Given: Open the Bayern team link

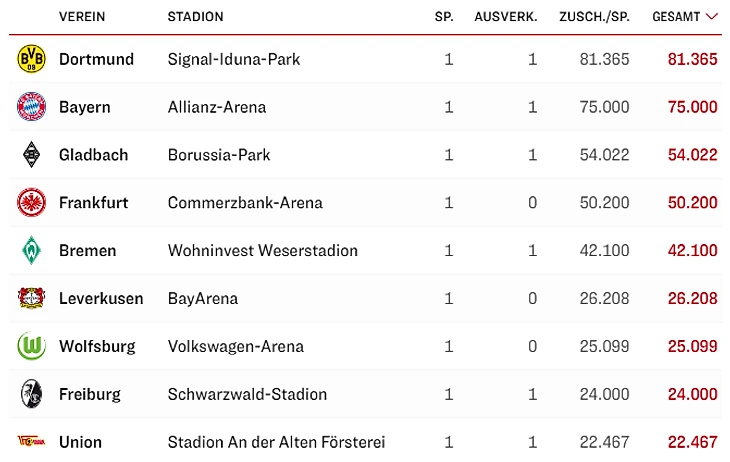Looking at the screenshot, I should (x=85, y=107).
